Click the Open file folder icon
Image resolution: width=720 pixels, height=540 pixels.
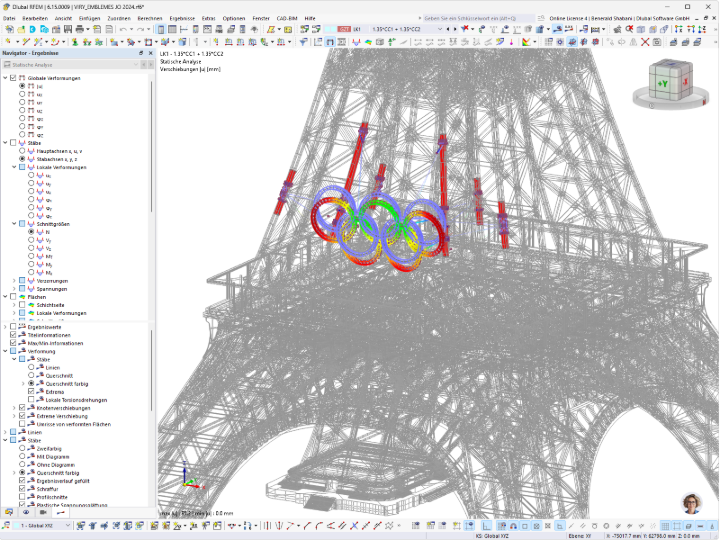click(x=21, y=29)
